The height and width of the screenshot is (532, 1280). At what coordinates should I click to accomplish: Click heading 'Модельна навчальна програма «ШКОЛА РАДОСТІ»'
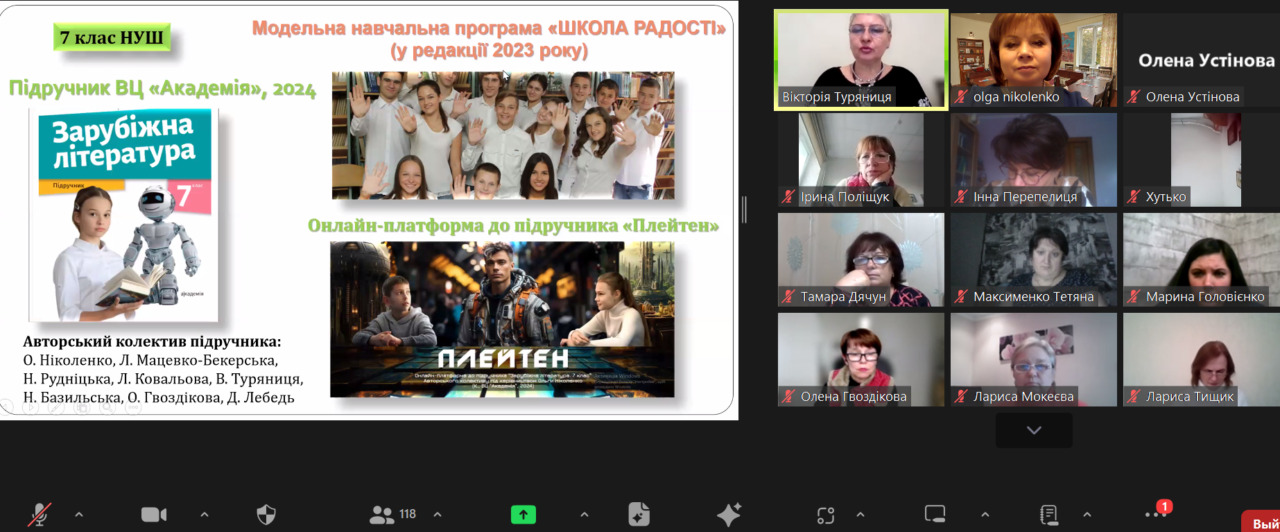pos(489,28)
